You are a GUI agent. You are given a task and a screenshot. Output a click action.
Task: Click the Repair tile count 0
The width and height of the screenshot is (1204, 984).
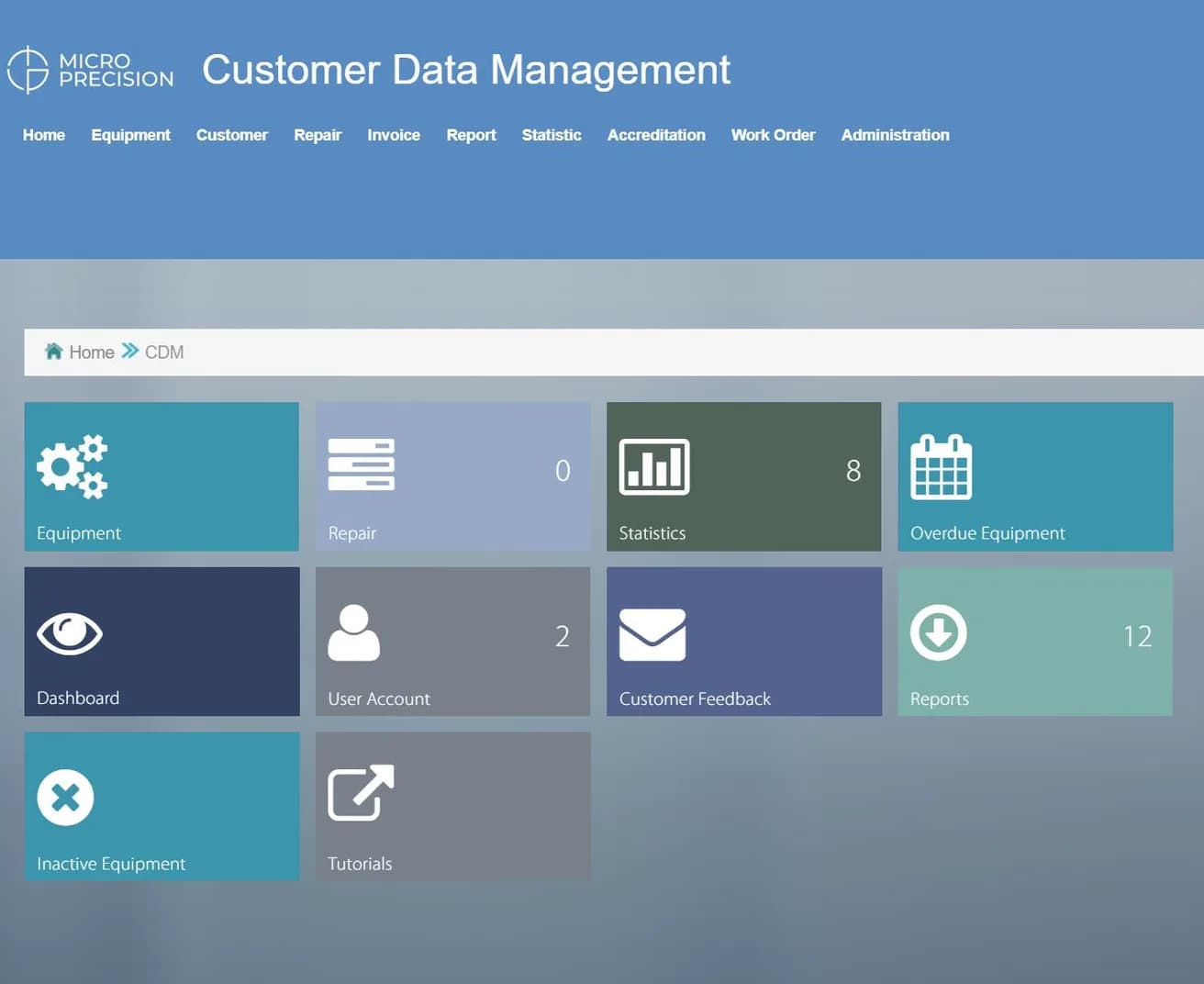pos(563,471)
